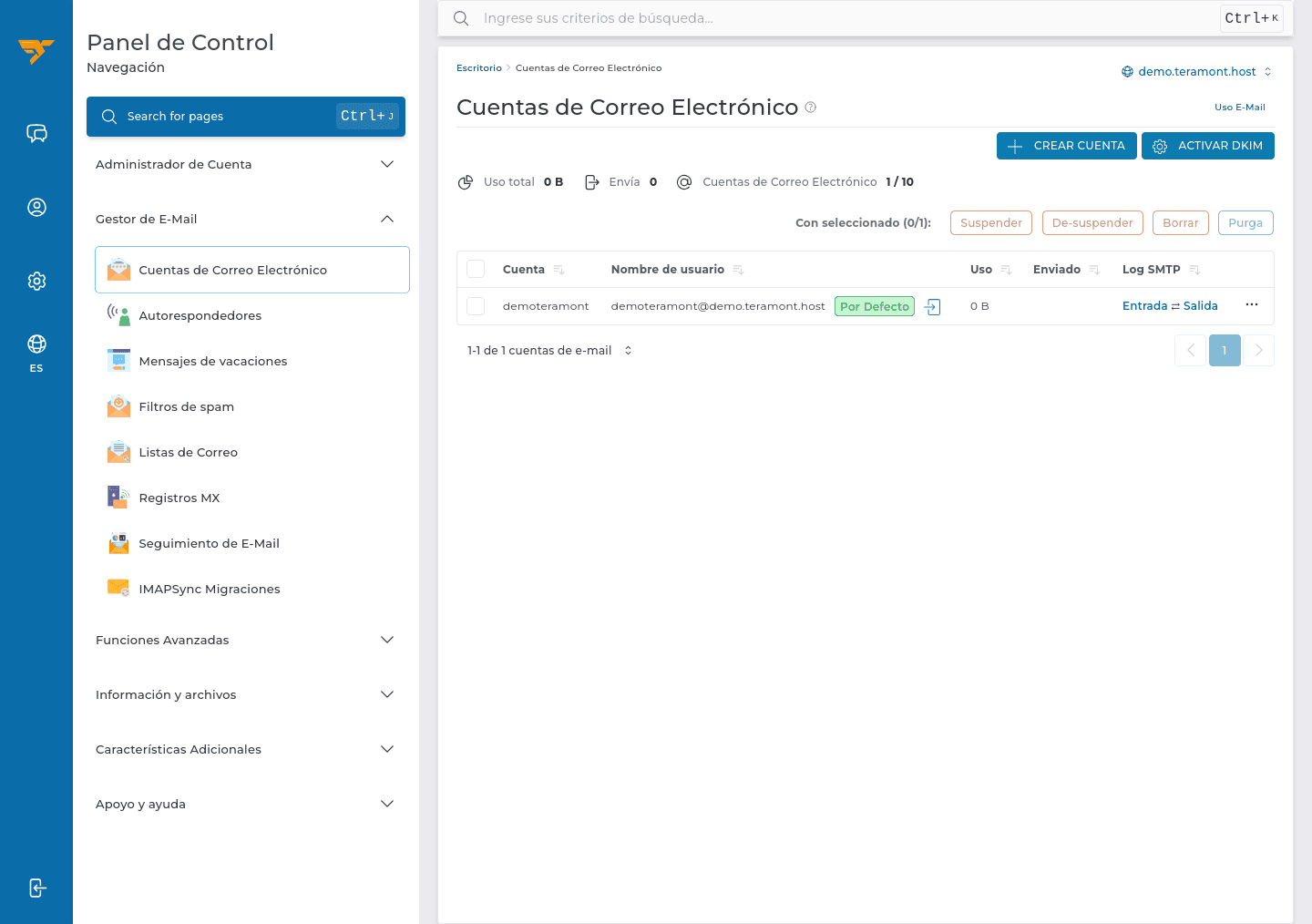Open the Autorespondedores menu item
The height and width of the screenshot is (924, 1312).
[x=252, y=315]
